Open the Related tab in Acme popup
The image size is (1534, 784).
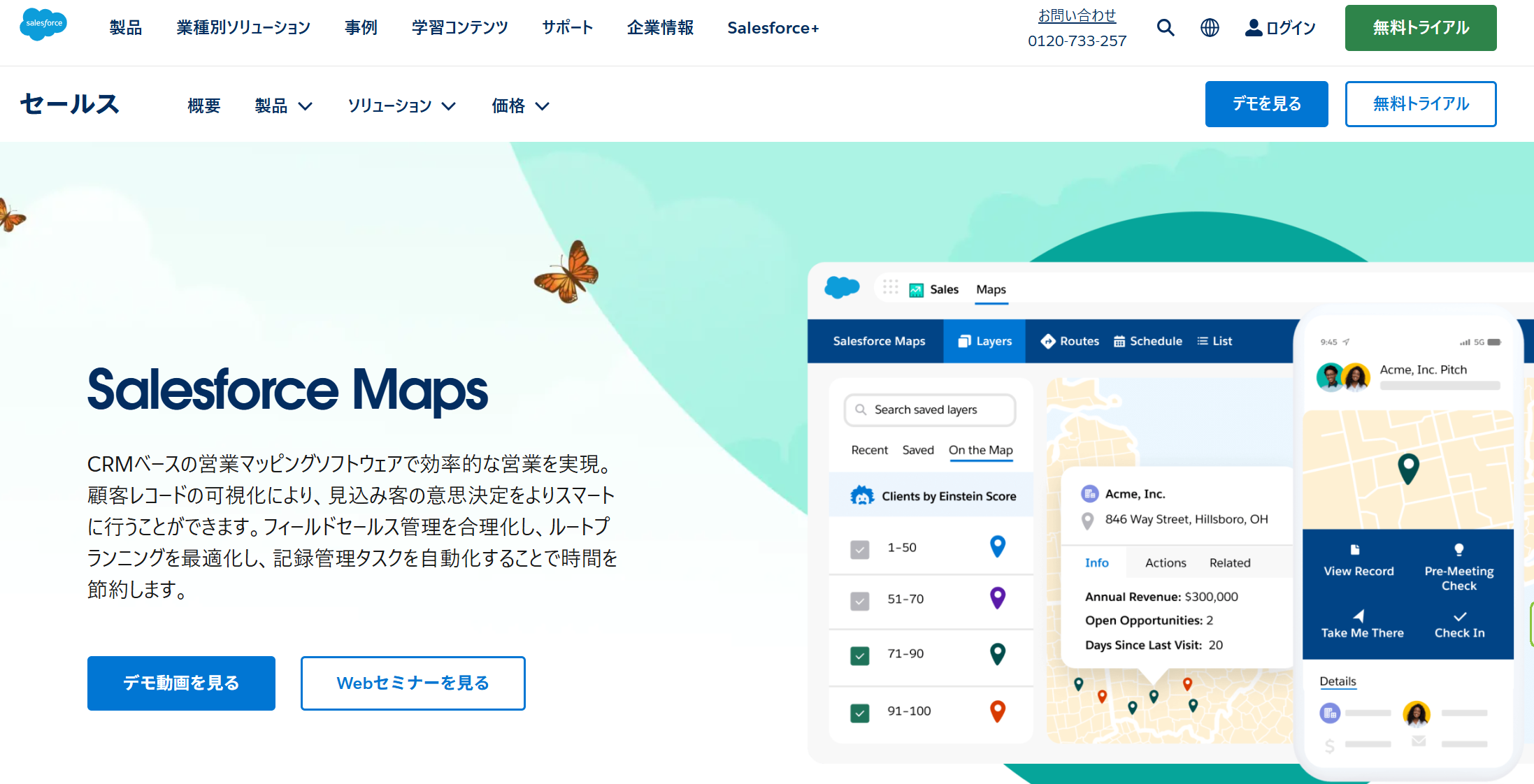[1230, 562]
